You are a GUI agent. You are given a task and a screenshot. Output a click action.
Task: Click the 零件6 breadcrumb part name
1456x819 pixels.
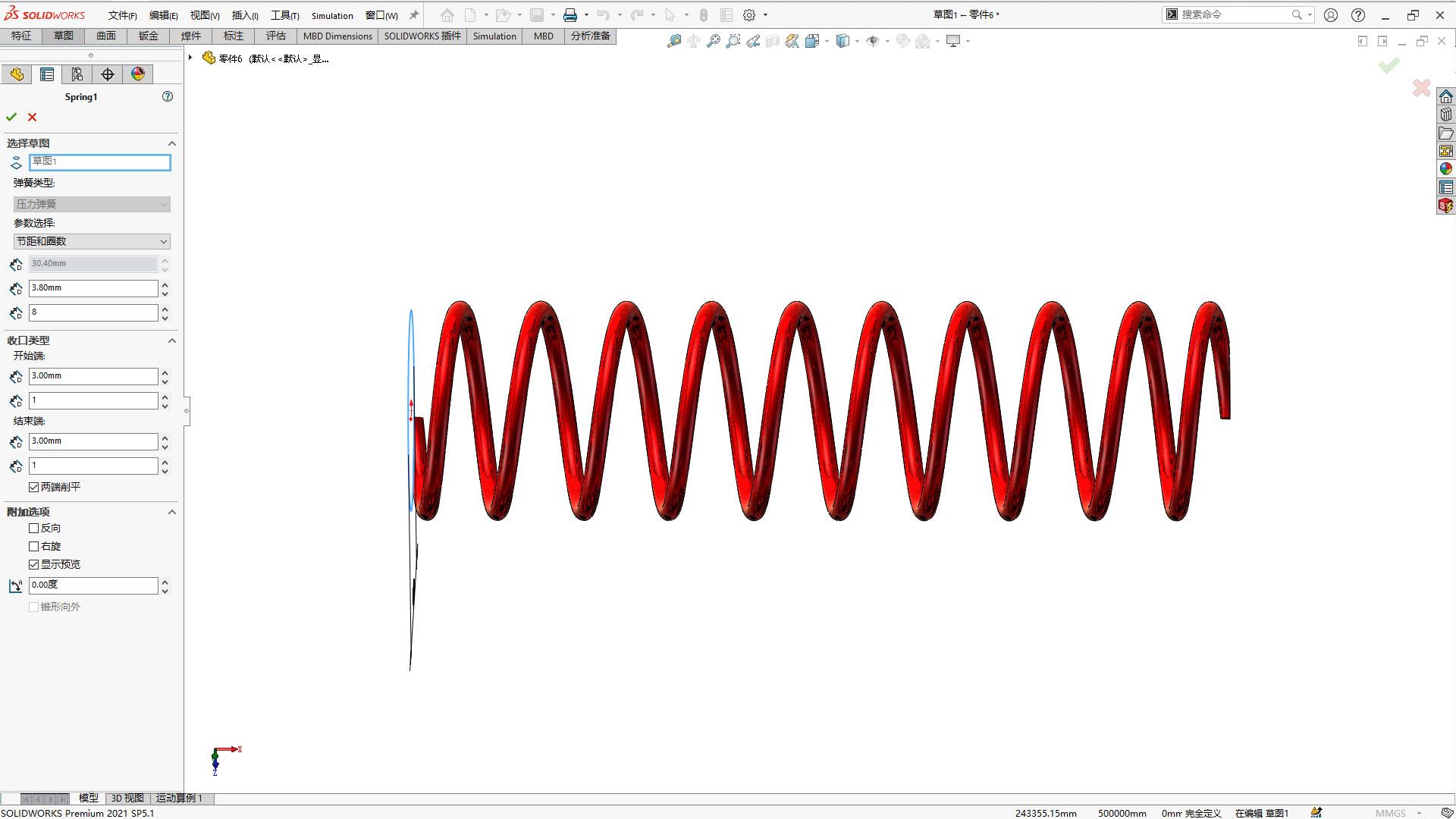[230, 58]
